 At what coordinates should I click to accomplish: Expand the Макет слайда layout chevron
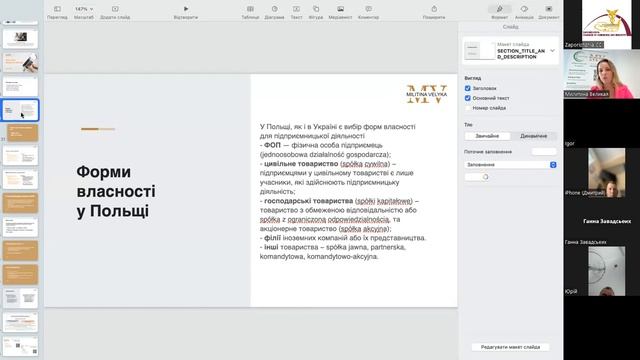(552, 51)
